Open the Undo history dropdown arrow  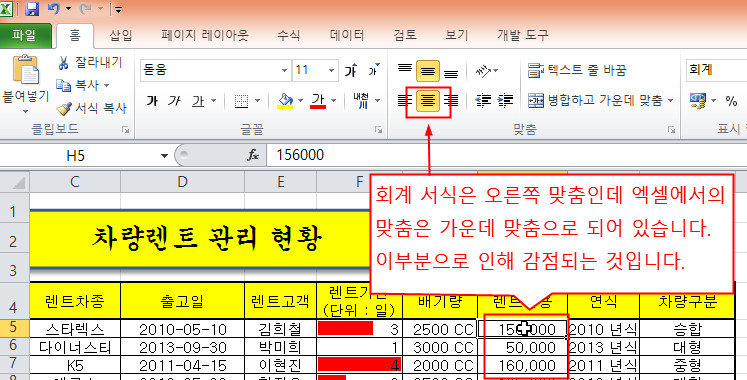pyautogui.click(x=68, y=9)
